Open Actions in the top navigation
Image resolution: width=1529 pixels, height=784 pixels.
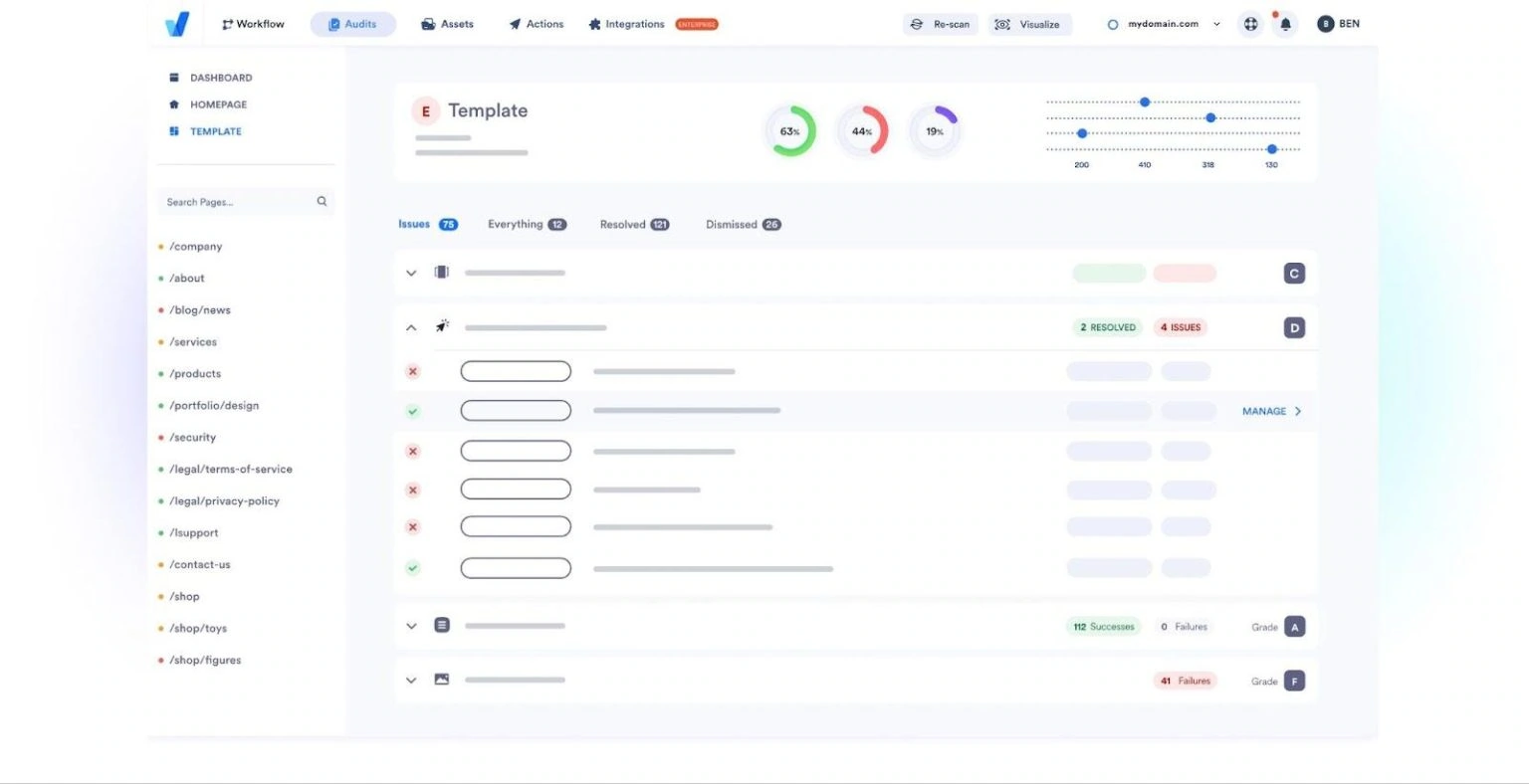pos(536,24)
